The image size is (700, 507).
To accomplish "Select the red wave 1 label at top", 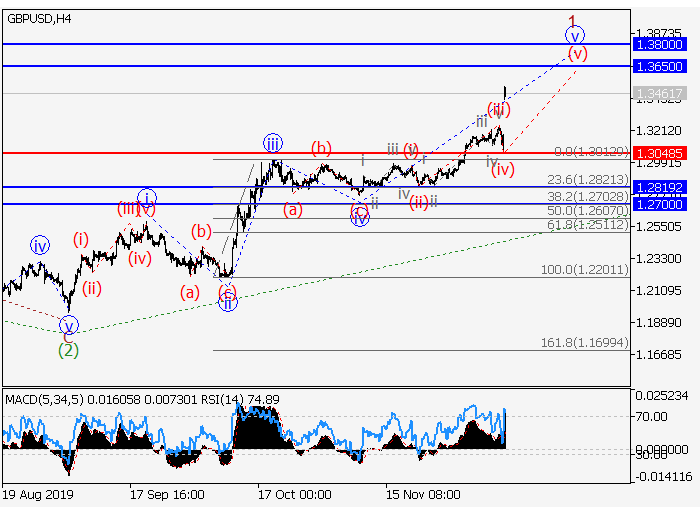I will pyautogui.click(x=572, y=20).
